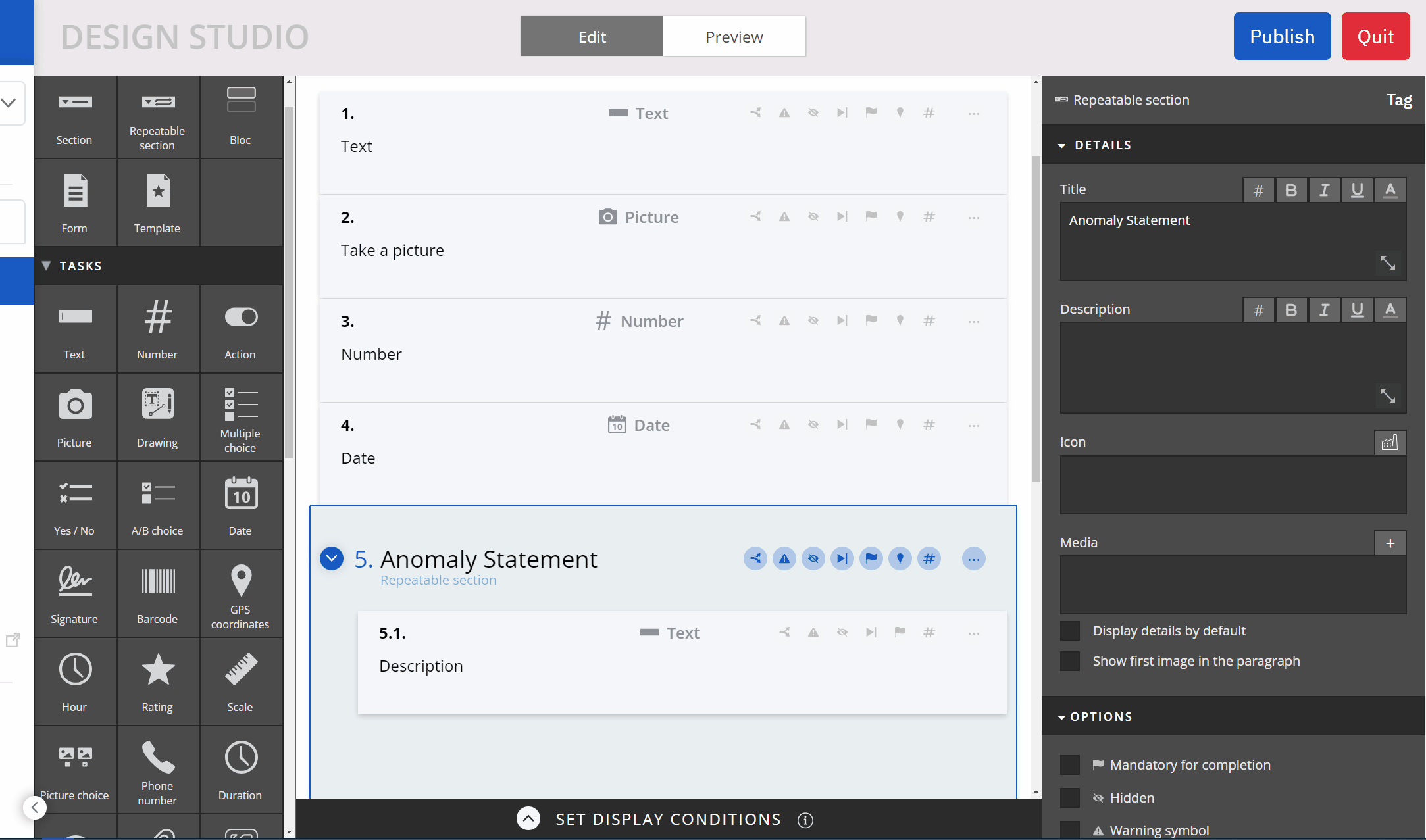Expand the Description text editor
Screen dimensions: 1426x840
click(x=1388, y=396)
